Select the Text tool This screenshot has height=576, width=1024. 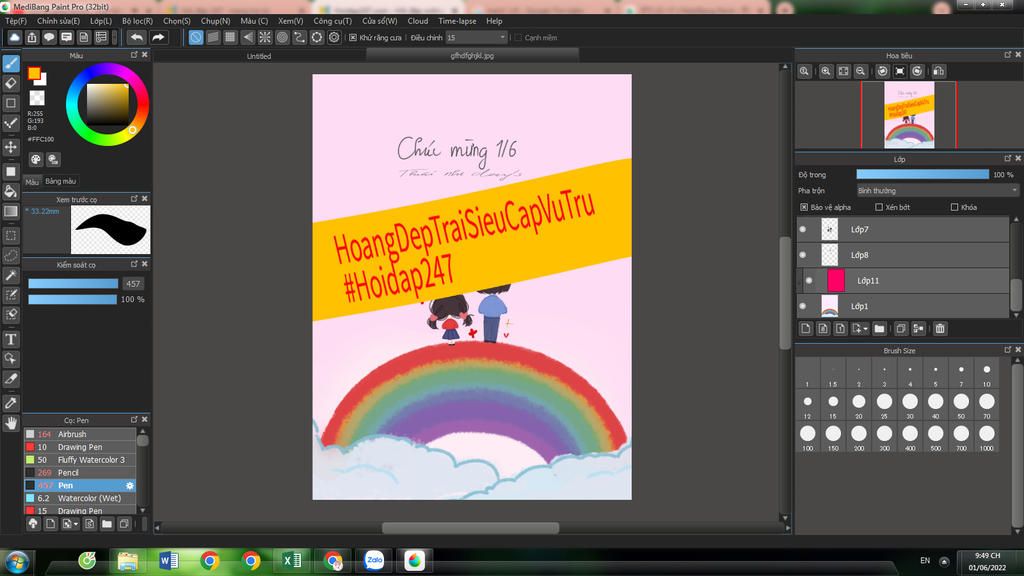pyautogui.click(x=11, y=339)
